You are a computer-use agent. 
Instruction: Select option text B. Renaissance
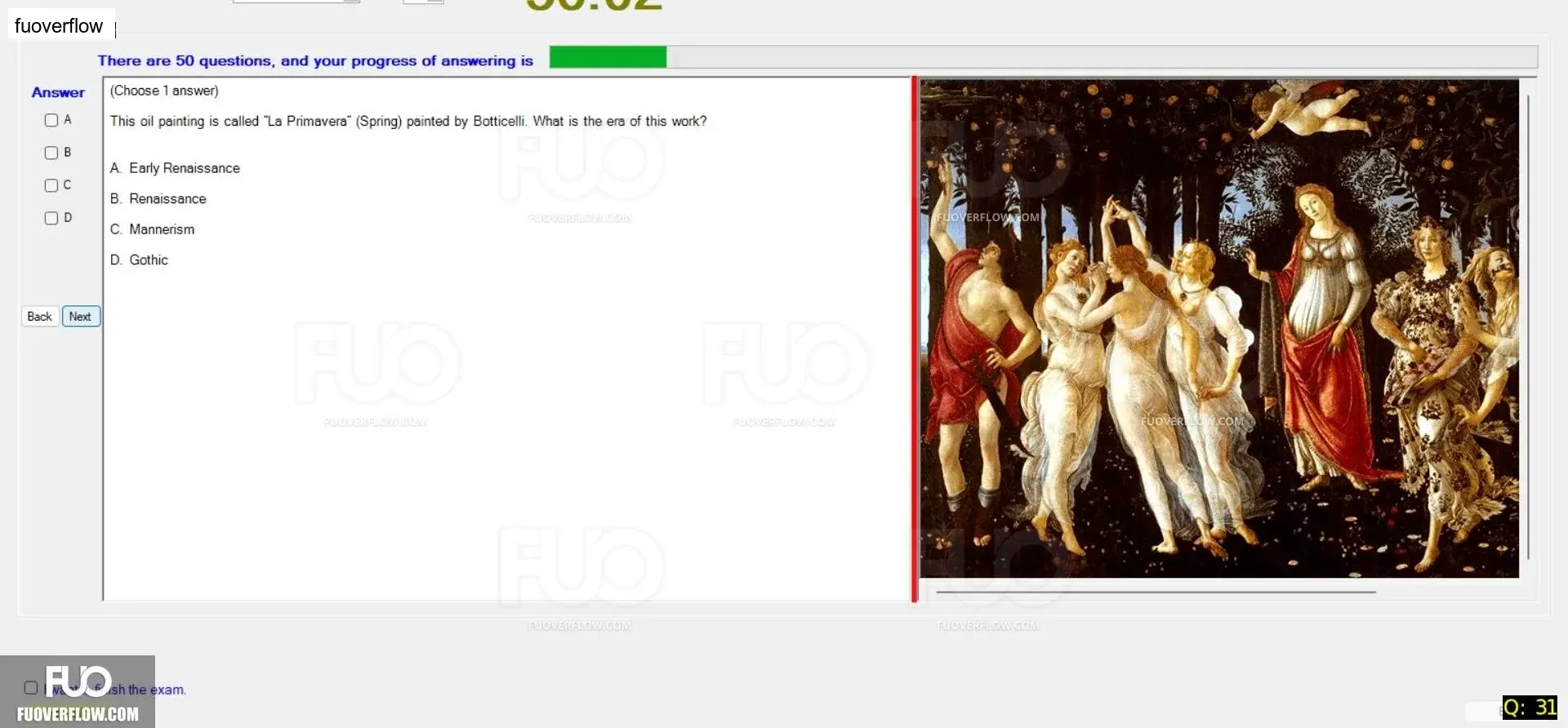[158, 199]
